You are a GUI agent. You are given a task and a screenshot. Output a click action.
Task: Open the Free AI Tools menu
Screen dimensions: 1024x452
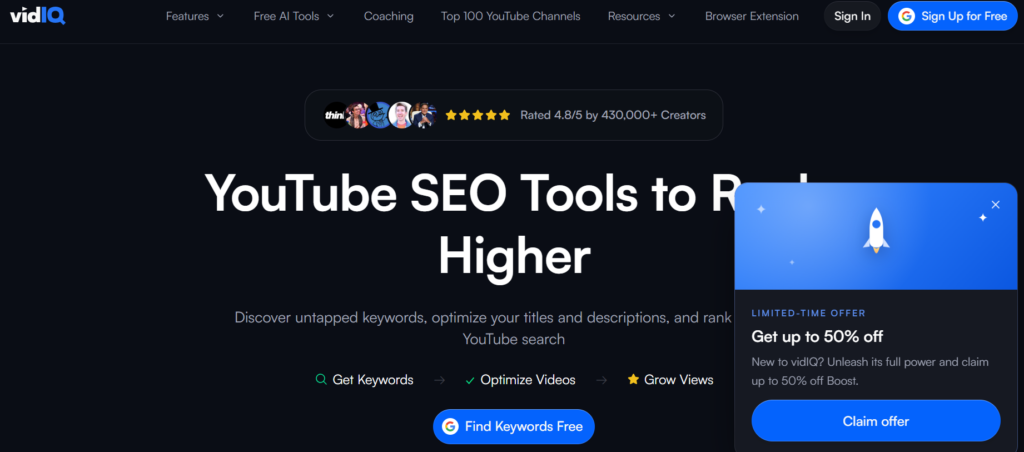(294, 16)
